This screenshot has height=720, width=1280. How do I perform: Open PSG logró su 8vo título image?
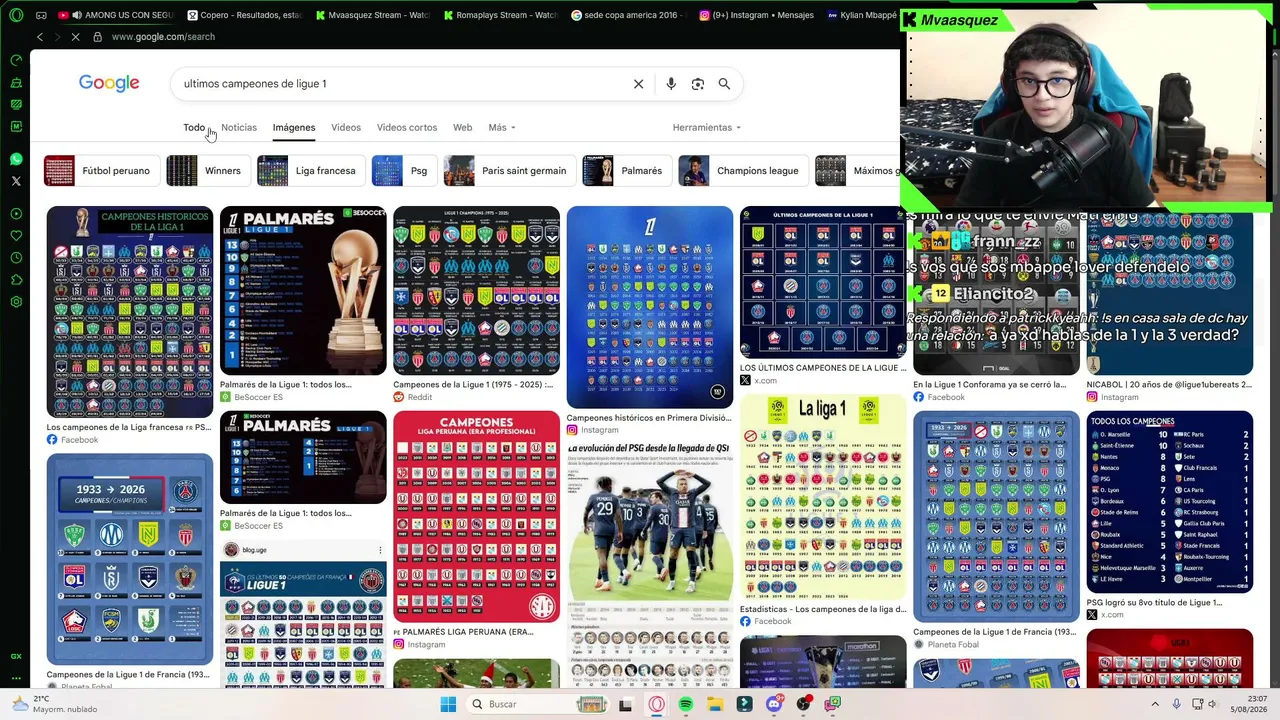[x=1170, y=502]
